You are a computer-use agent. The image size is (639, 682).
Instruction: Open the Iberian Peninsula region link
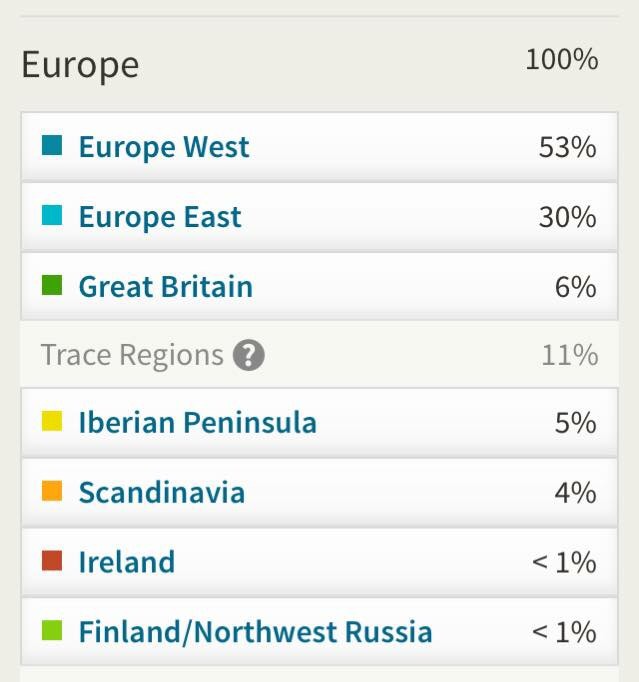197,422
